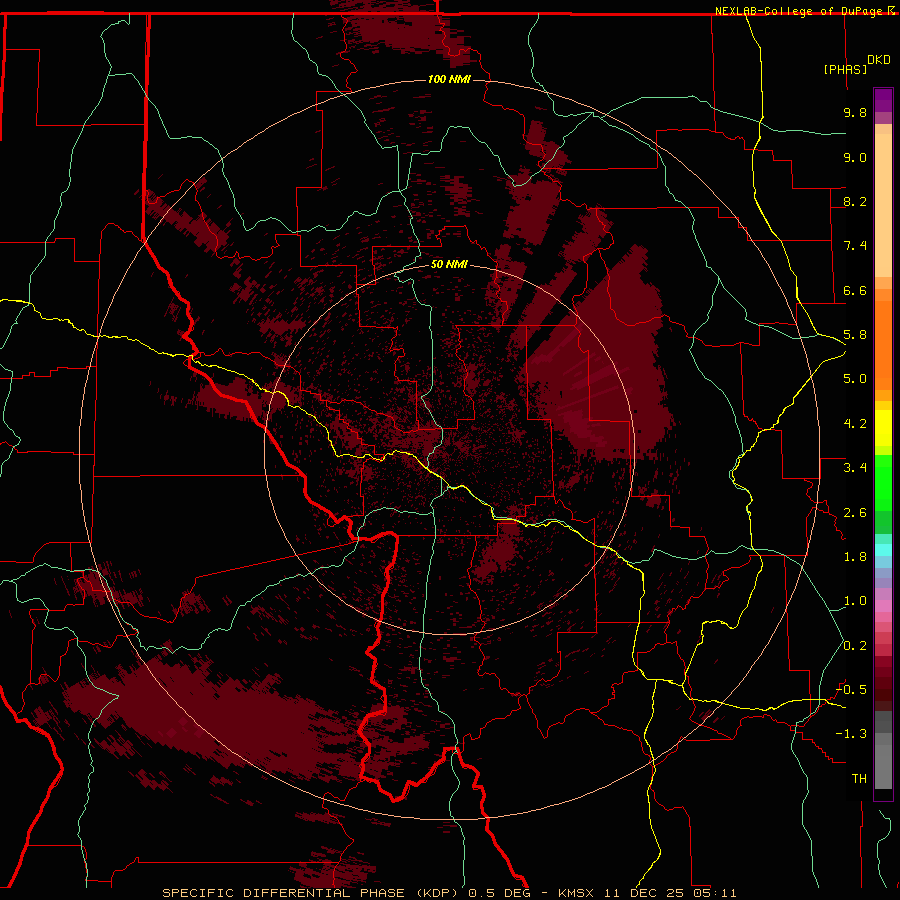Click the yellow color bar segment

tap(883, 428)
